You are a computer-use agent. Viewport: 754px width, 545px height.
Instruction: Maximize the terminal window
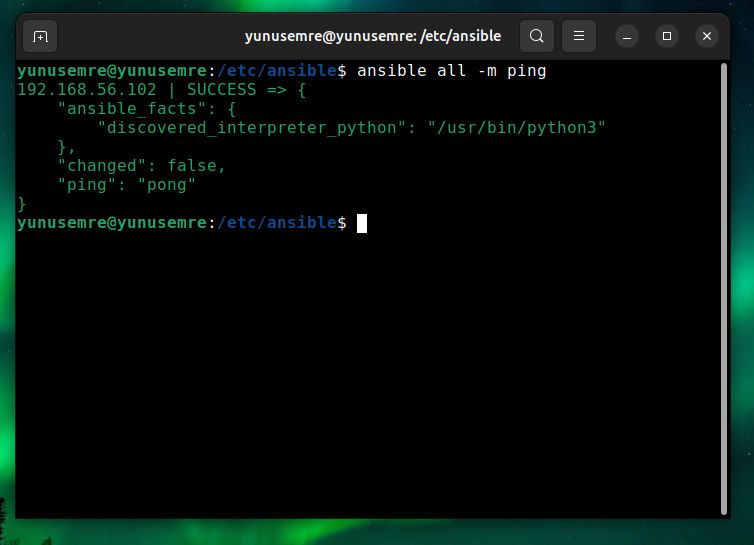click(667, 36)
